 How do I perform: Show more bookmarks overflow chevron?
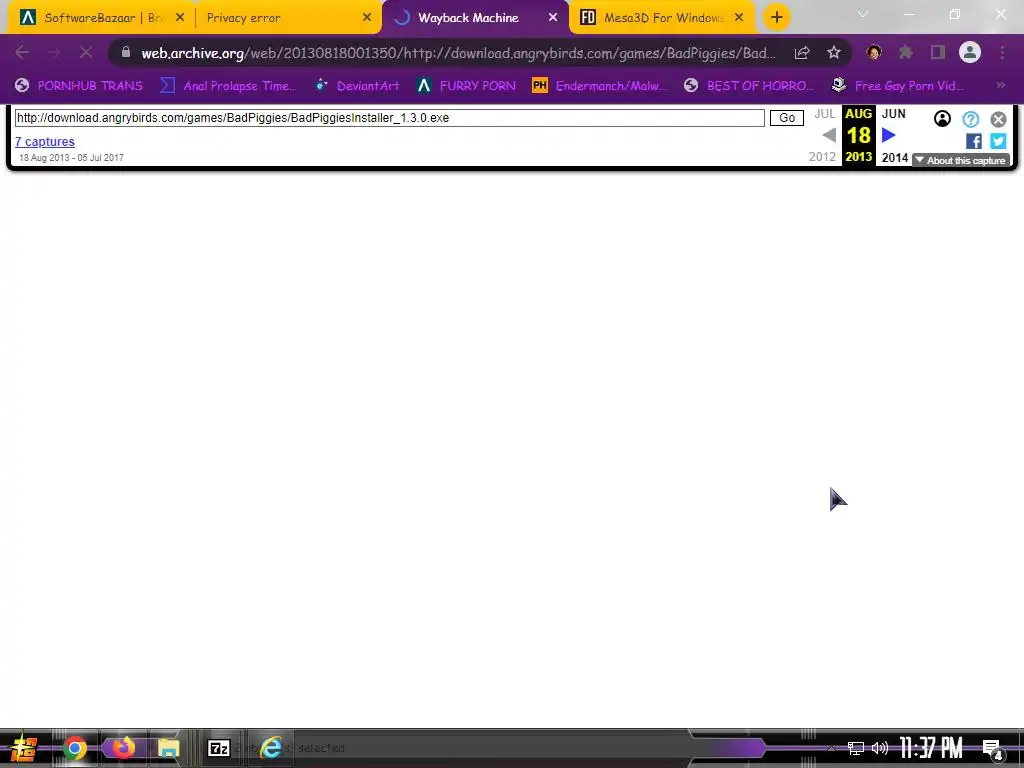coord(1000,85)
